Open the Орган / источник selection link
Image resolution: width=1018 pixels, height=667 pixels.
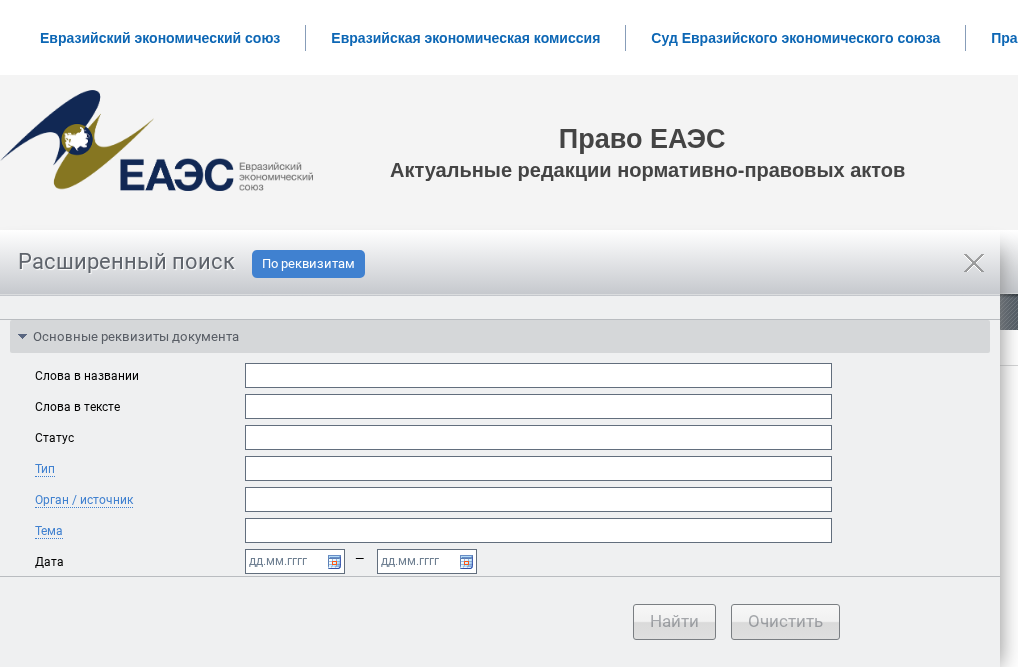[x=84, y=500]
